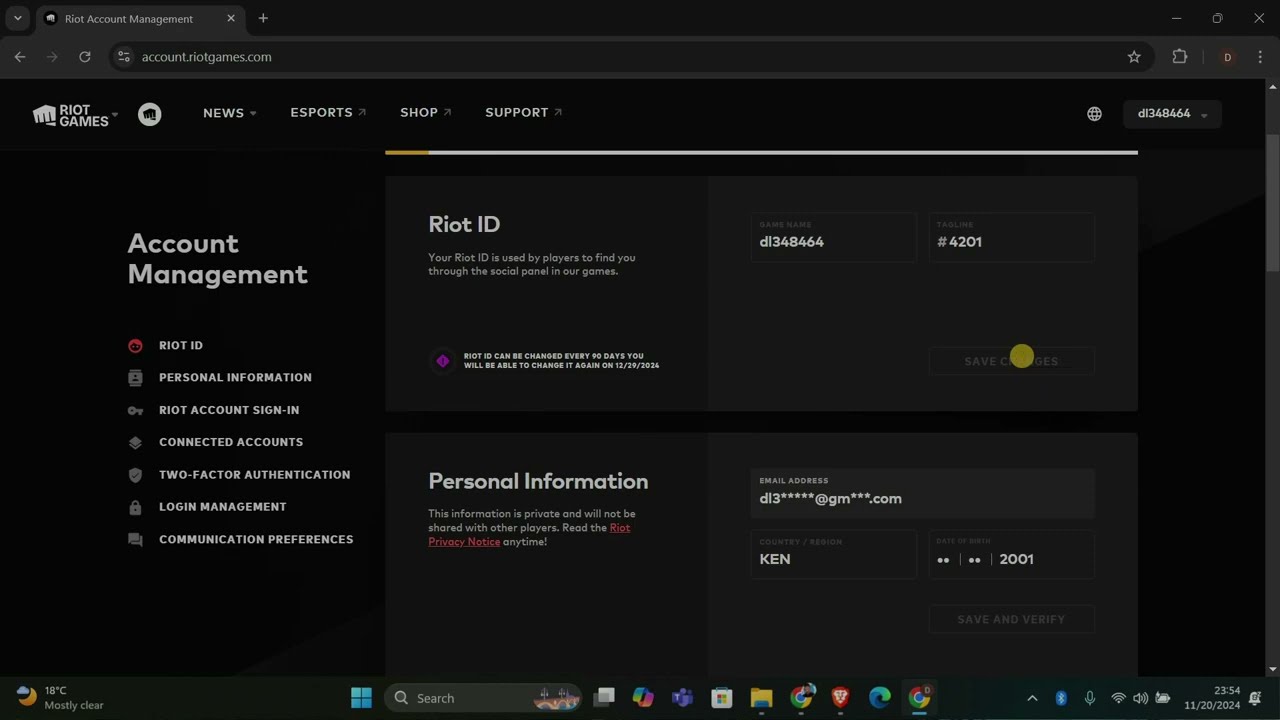Close the Riot Account Management tab
Viewport: 1280px width, 720px height.
(x=231, y=18)
